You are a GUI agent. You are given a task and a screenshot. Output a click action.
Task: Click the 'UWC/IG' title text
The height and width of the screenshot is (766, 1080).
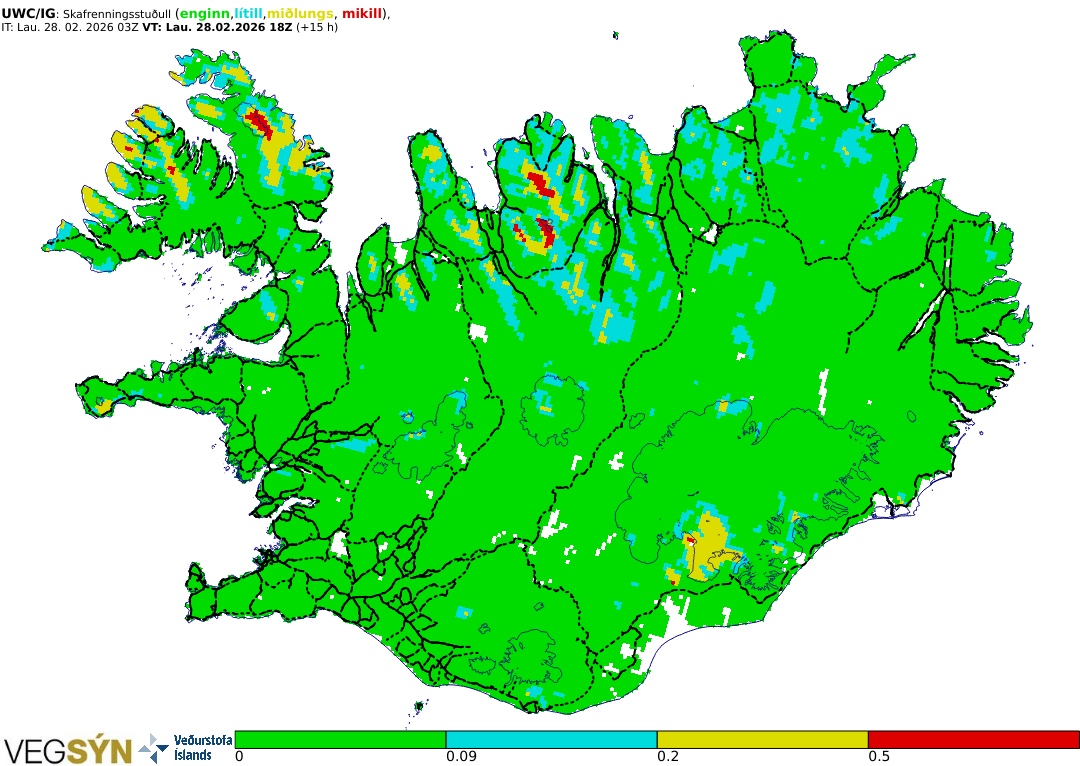click(28, 14)
